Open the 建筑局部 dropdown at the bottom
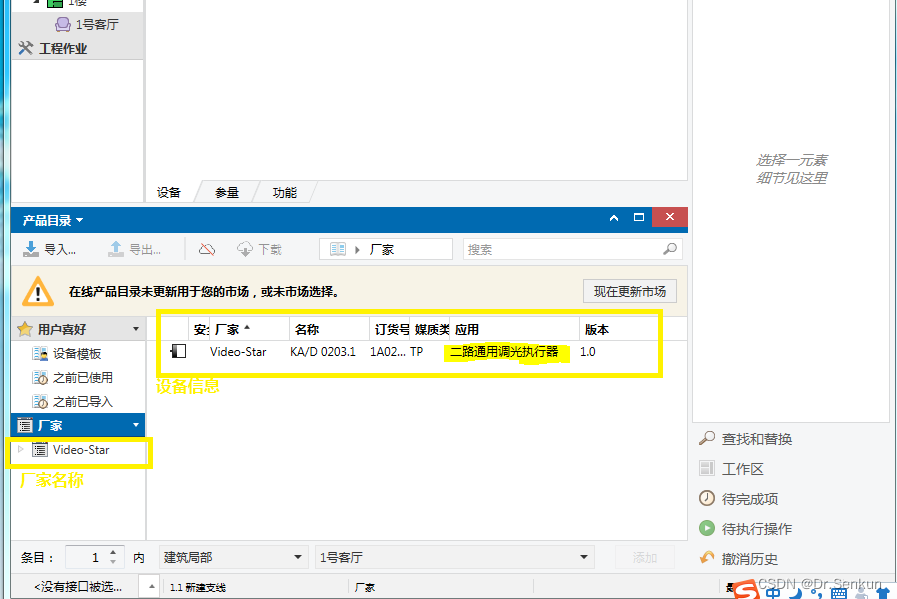The width and height of the screenshot is (897, 599). [296, 557]
